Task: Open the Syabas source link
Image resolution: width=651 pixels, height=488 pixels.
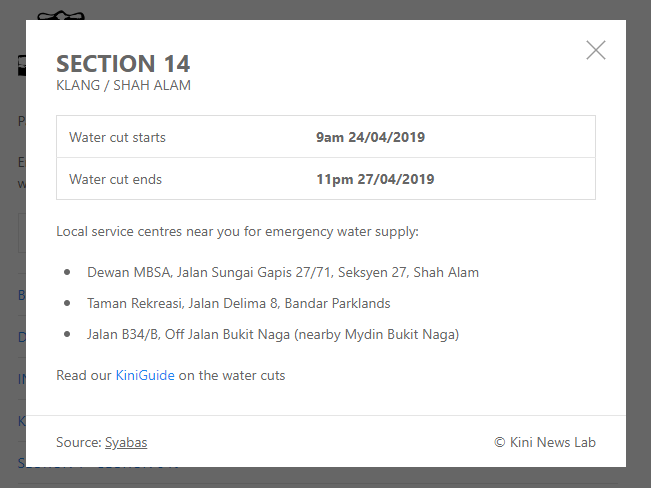Action: click(x=126, y=442)
